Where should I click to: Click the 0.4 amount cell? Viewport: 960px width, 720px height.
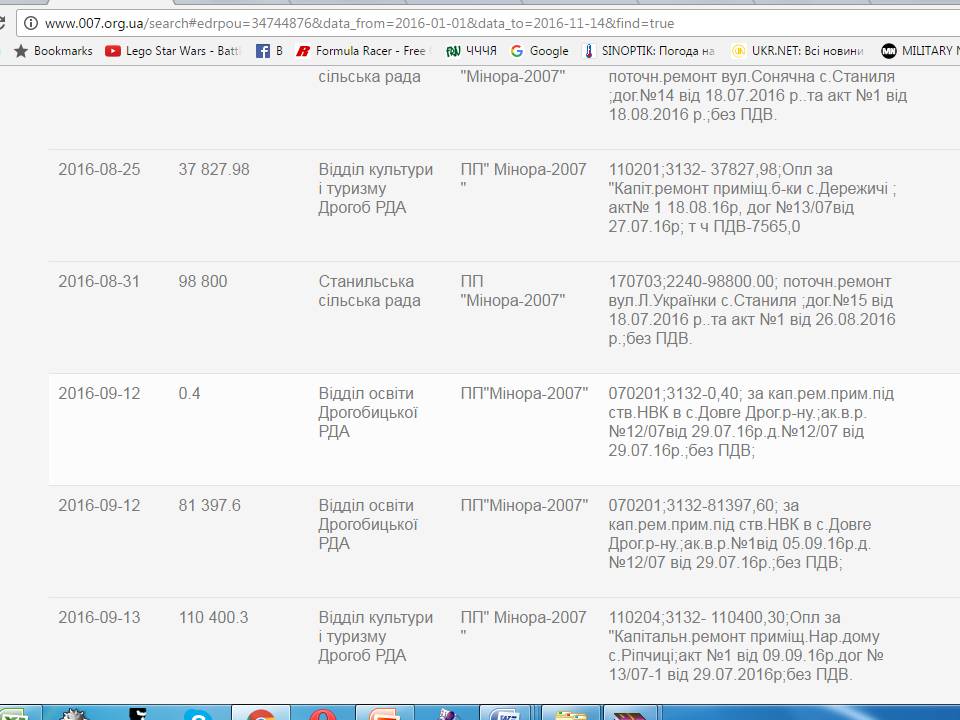pyautogui.click(x=189, y=394)
